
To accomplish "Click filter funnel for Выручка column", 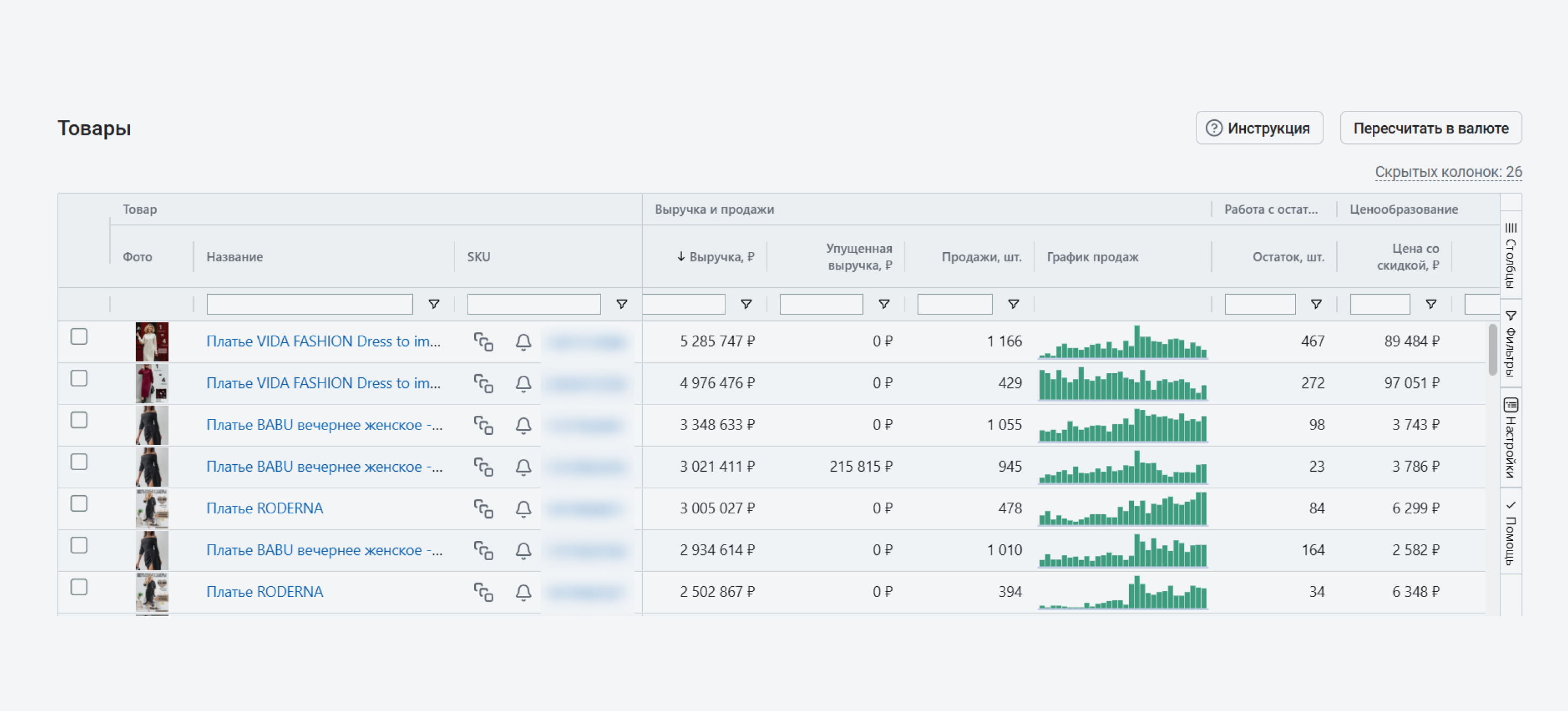I will click(x=746, y=304).
